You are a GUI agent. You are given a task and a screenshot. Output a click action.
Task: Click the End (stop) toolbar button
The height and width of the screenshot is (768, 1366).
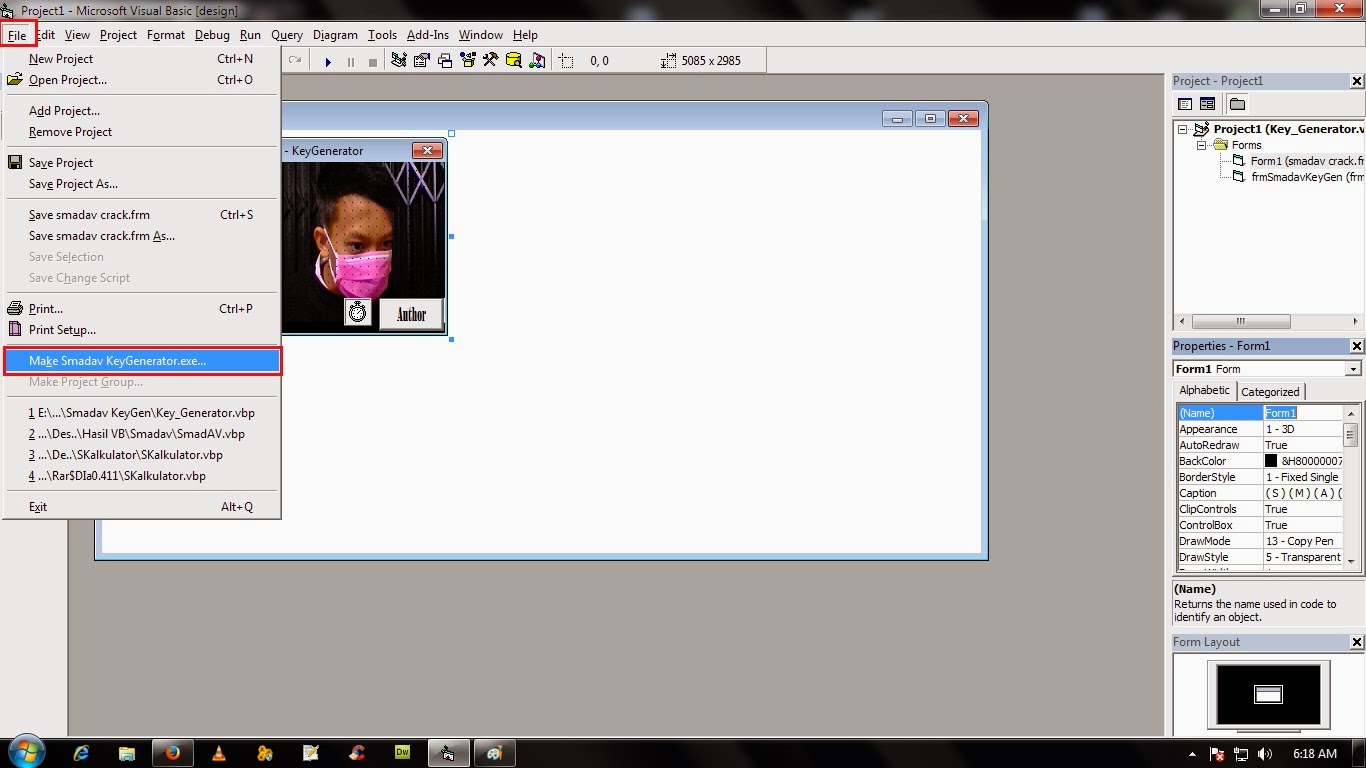pyautogui.click(x=372, y=61)
